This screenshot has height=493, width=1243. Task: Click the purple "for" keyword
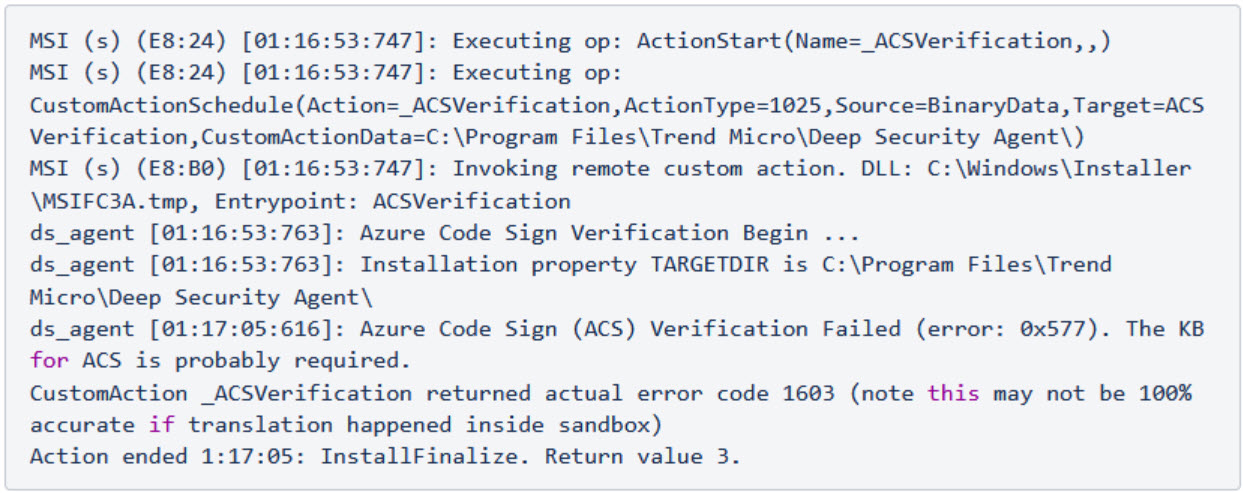[x=49, y=361]
